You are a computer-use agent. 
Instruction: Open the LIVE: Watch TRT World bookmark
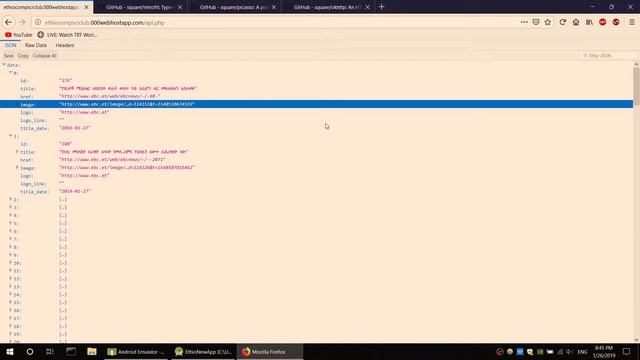point(67,35)
